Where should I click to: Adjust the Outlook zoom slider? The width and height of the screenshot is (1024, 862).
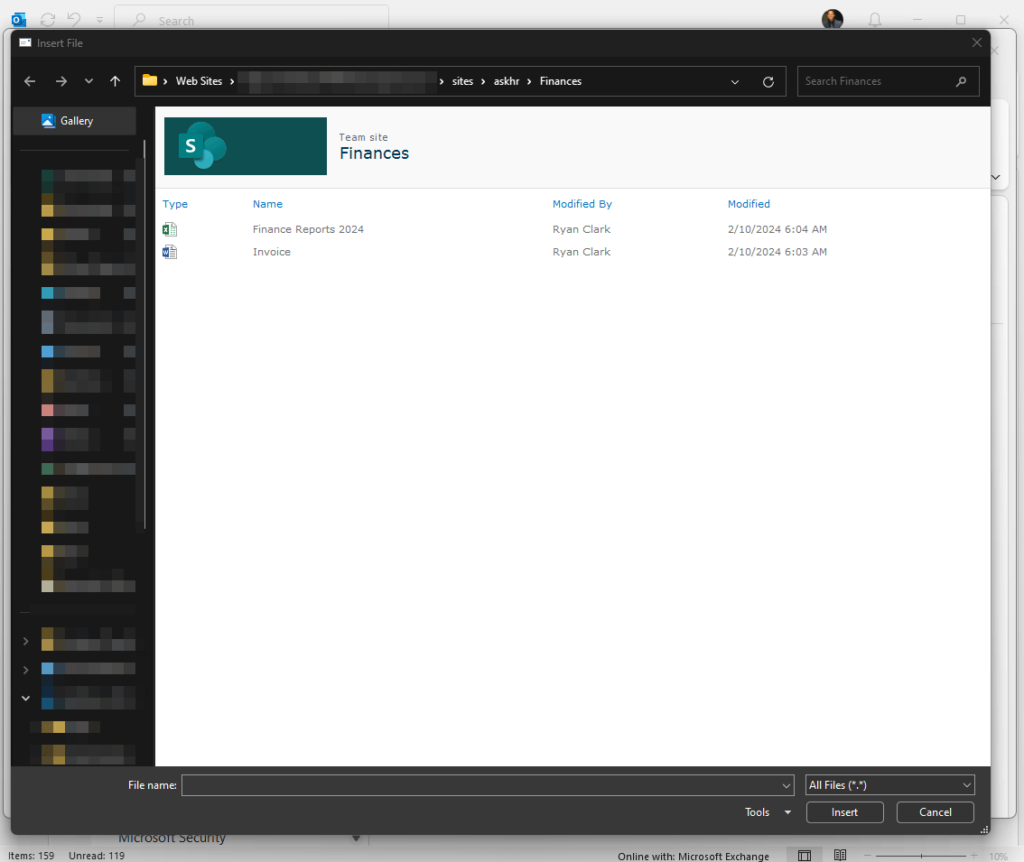921,855
